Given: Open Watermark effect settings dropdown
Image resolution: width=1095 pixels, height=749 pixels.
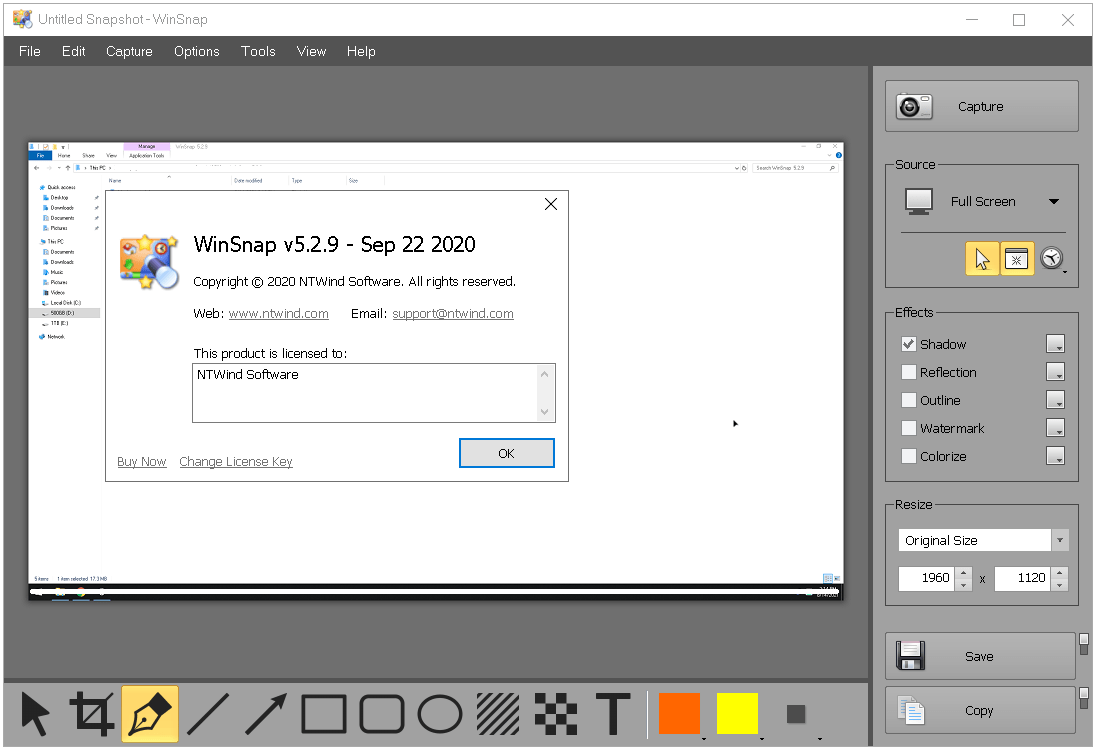Looking at the screenshot, I should pyautogui.click(x=1055, y=427).
